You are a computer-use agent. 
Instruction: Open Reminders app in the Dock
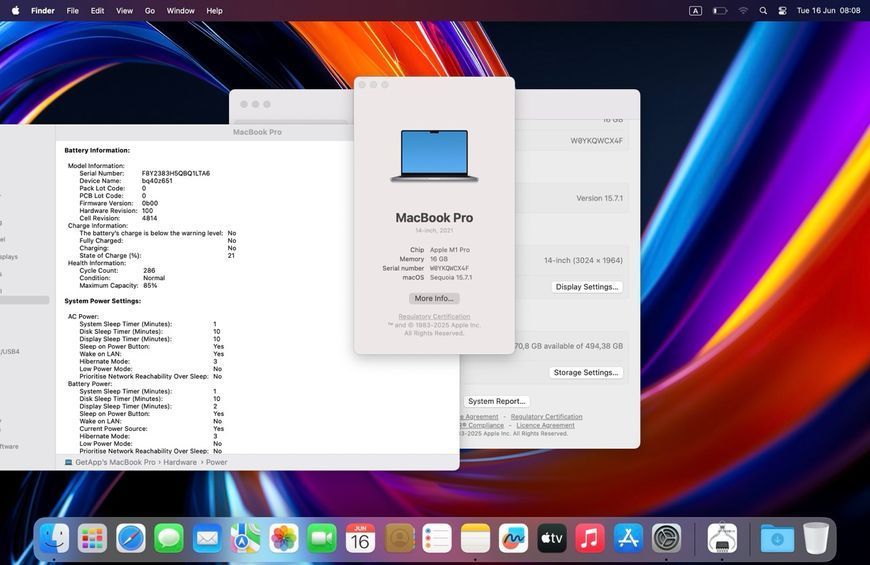(x=437, y=538)
